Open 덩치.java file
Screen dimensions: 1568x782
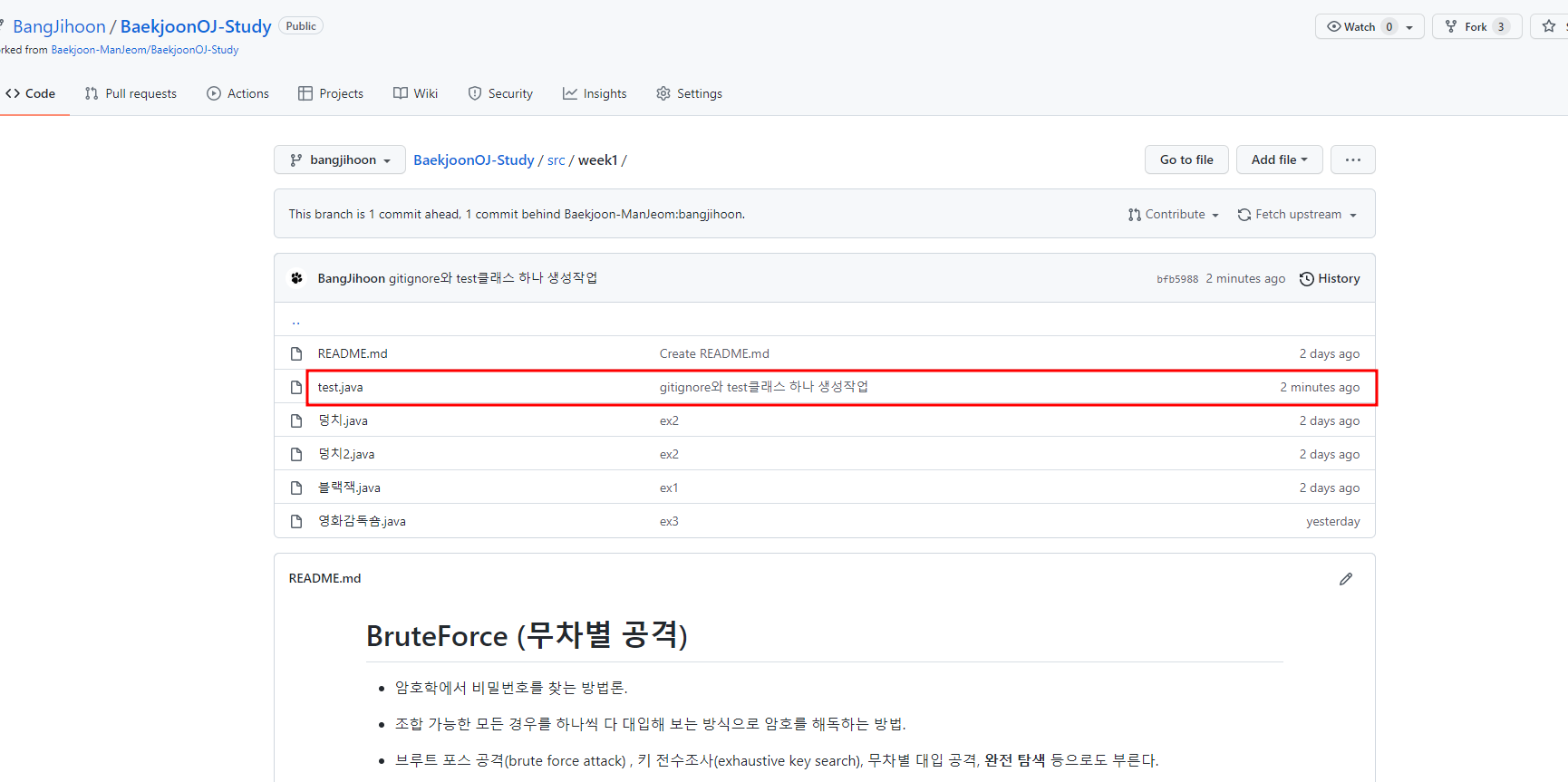[343, 420]
